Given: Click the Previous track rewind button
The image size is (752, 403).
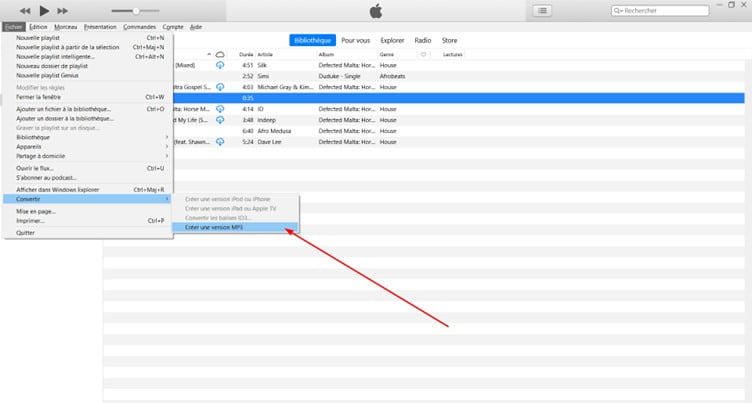Looking at the screenshot, I should pyautogui.click(x=25, y=11).
